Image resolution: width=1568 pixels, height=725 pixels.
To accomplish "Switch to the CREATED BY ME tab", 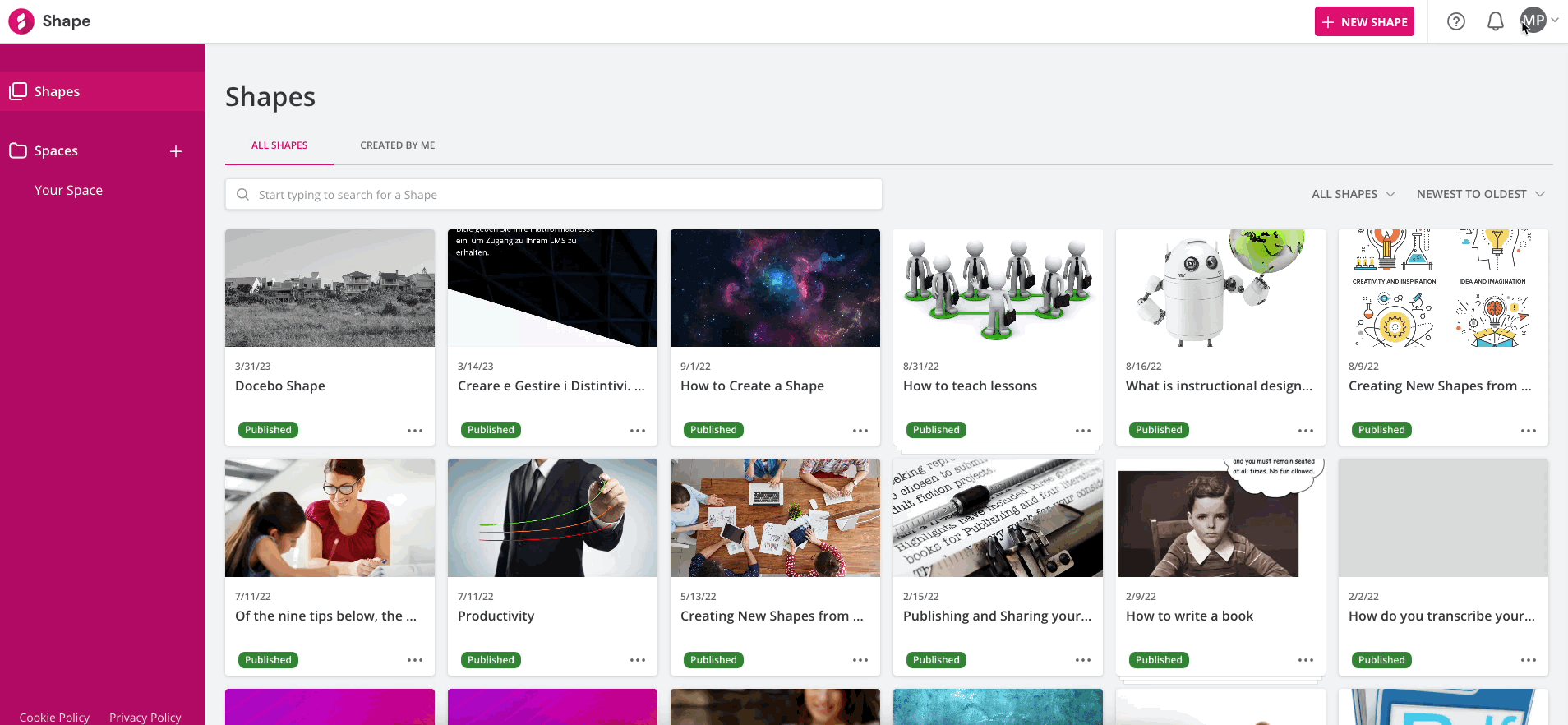I will (398, 145).
